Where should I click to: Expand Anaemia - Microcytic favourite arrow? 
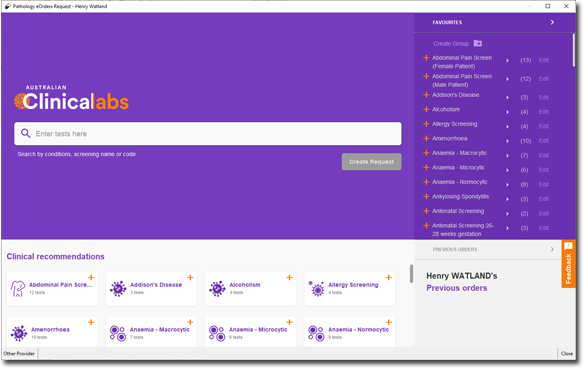coord(508,170)
